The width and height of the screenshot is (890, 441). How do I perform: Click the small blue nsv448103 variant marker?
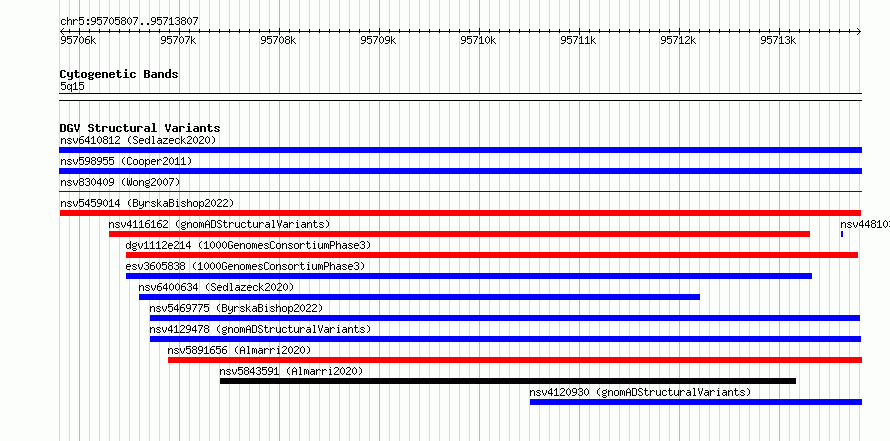(x=842, y=234)
